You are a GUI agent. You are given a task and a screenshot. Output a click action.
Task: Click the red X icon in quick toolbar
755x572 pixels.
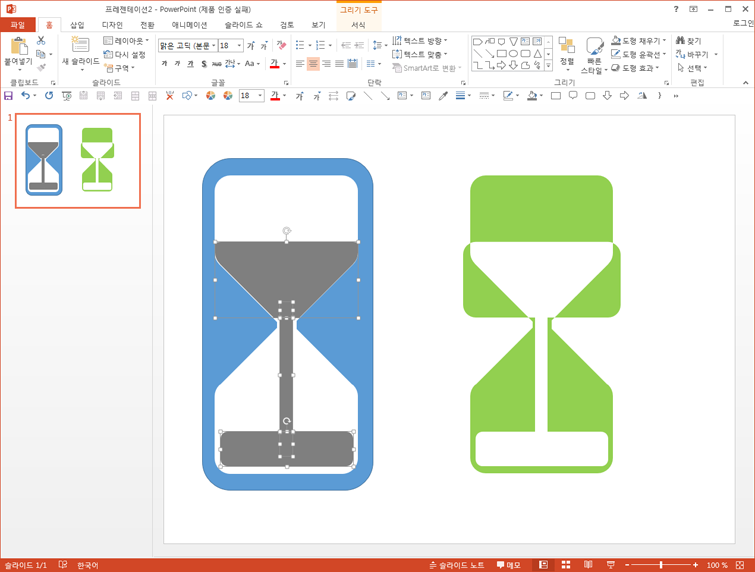[169, 96]
